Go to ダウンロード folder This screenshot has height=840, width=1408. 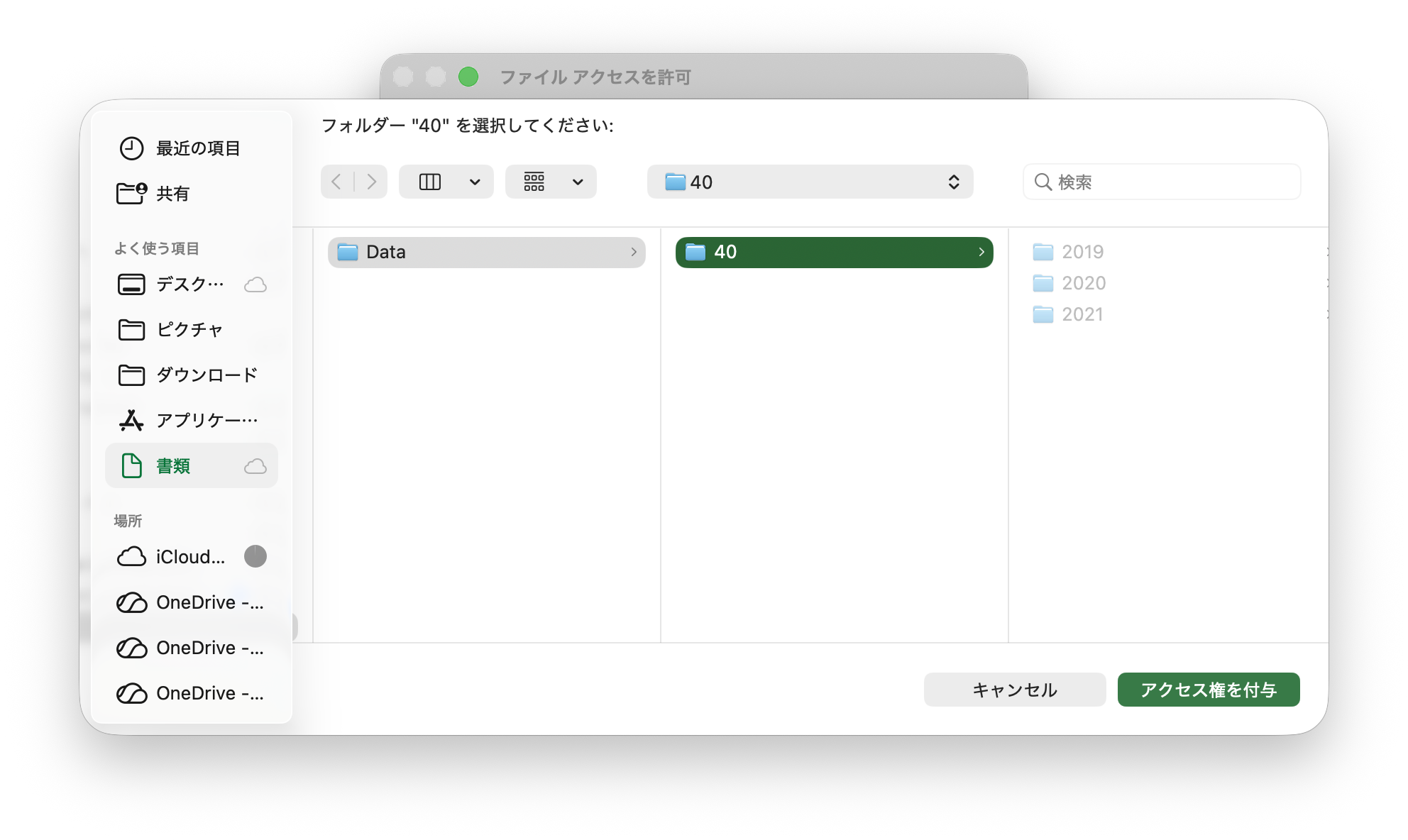point(206,375)
